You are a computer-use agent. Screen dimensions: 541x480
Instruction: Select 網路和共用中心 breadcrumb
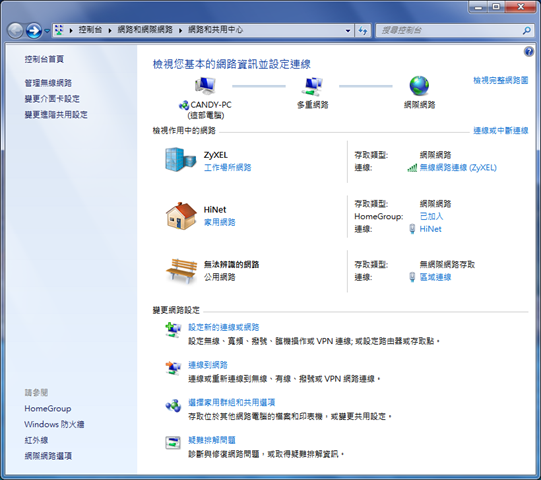(215, 30)
